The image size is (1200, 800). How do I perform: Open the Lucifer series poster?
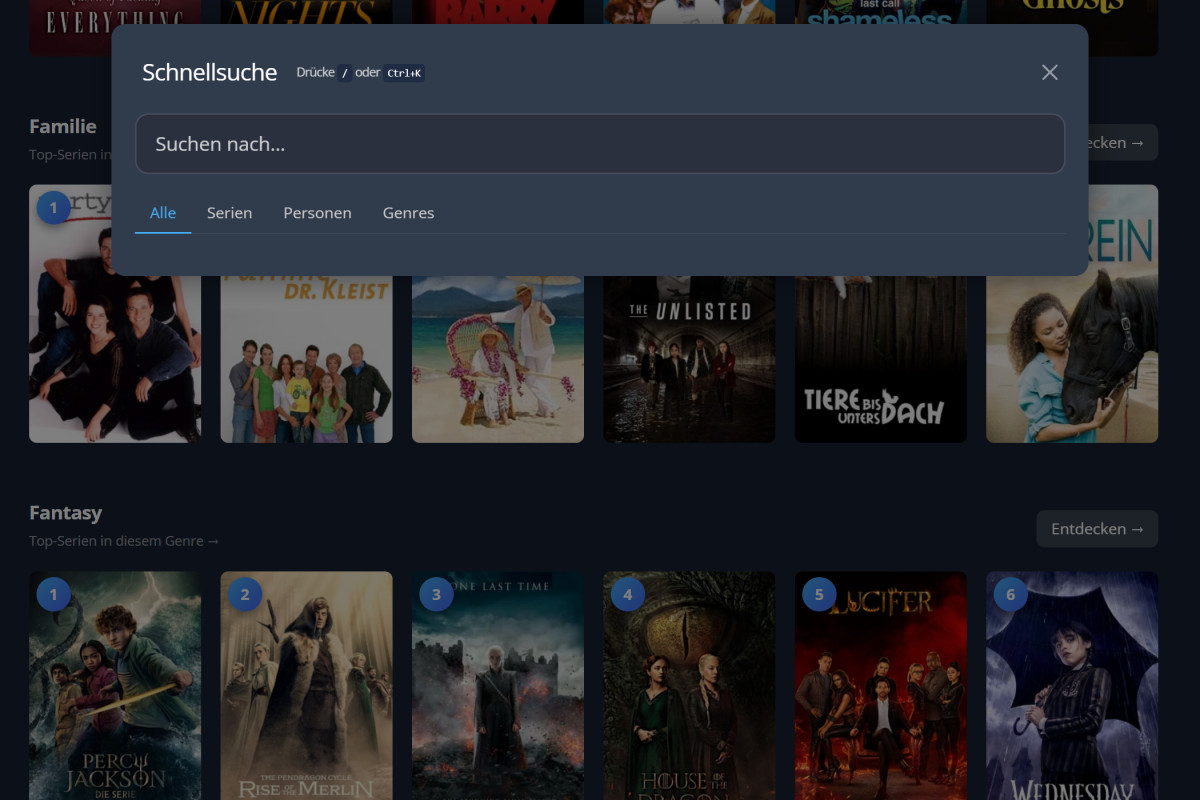coord(880,690)
